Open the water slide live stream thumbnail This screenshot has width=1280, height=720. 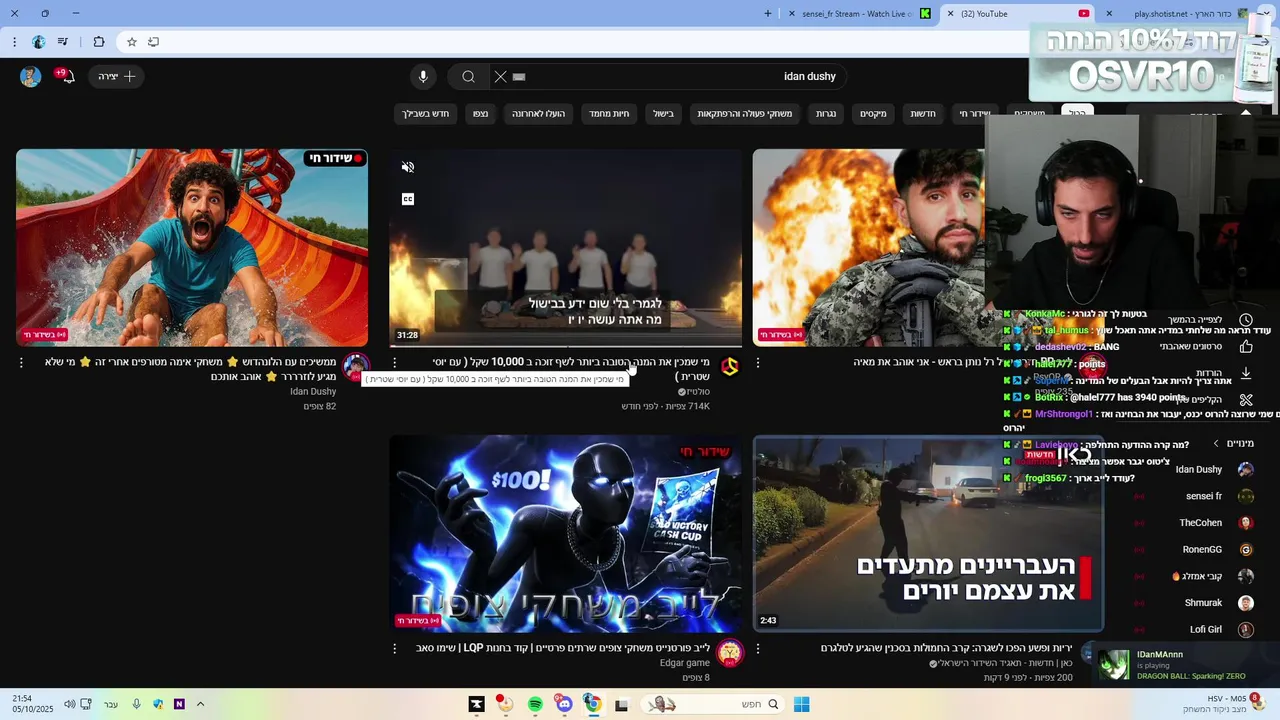tap(192, 247)
